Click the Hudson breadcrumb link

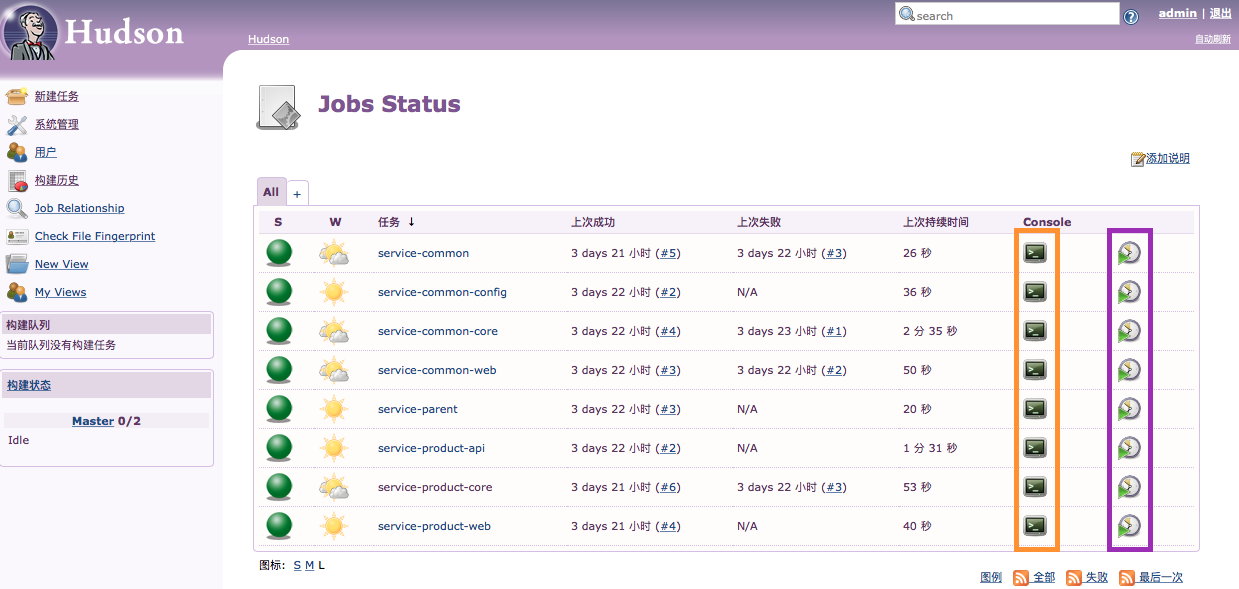268,39
